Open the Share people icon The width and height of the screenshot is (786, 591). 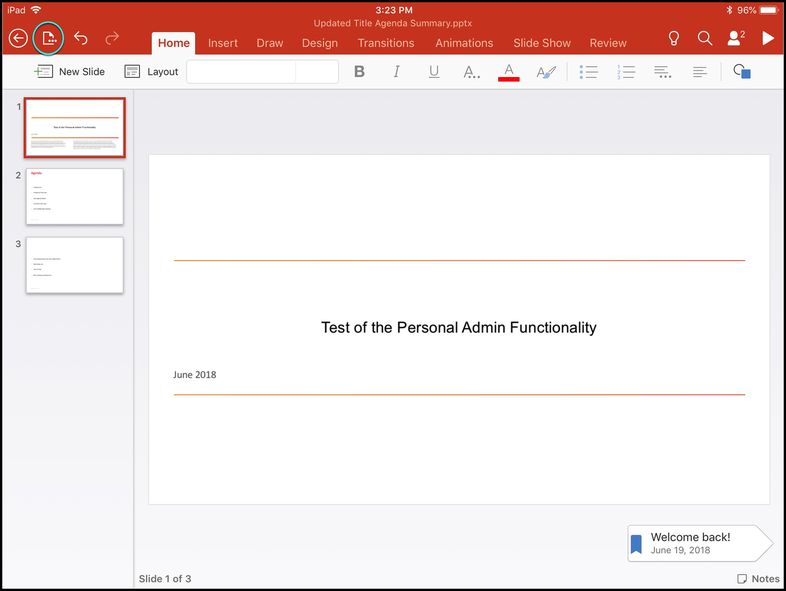click(x=737, y=39)
